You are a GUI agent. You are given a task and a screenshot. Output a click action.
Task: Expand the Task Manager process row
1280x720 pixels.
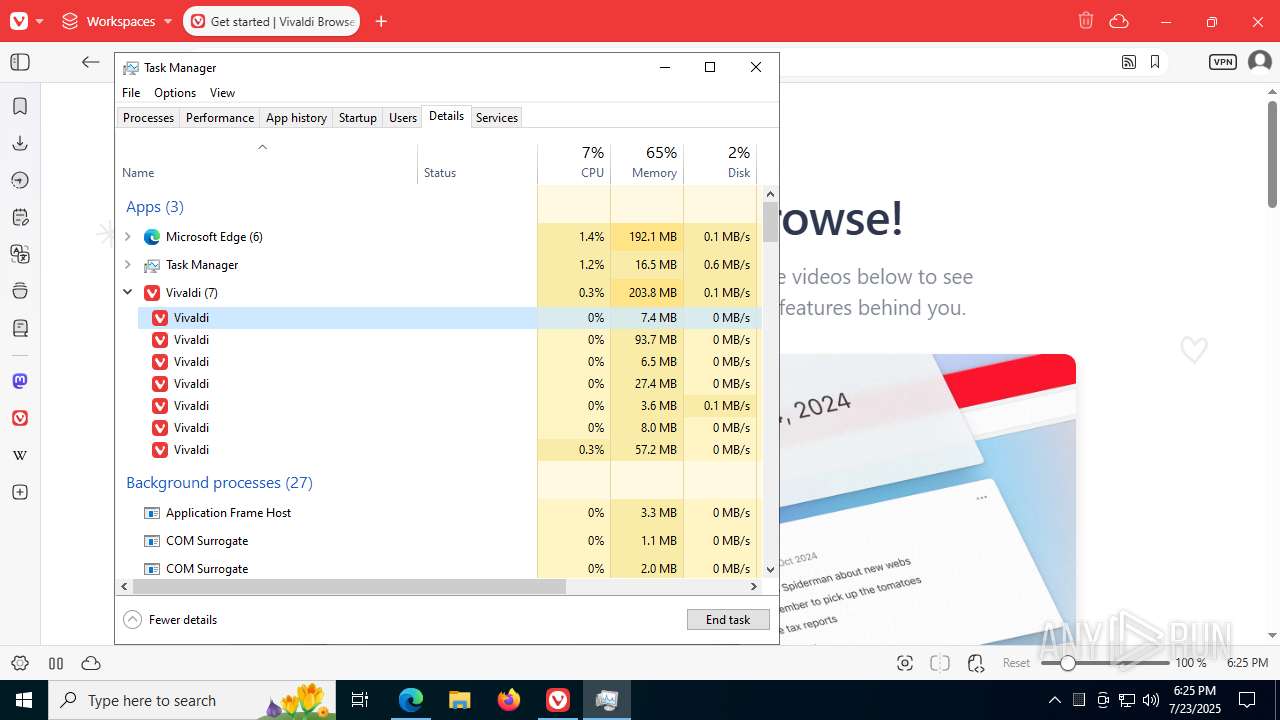tap(128, 265)
